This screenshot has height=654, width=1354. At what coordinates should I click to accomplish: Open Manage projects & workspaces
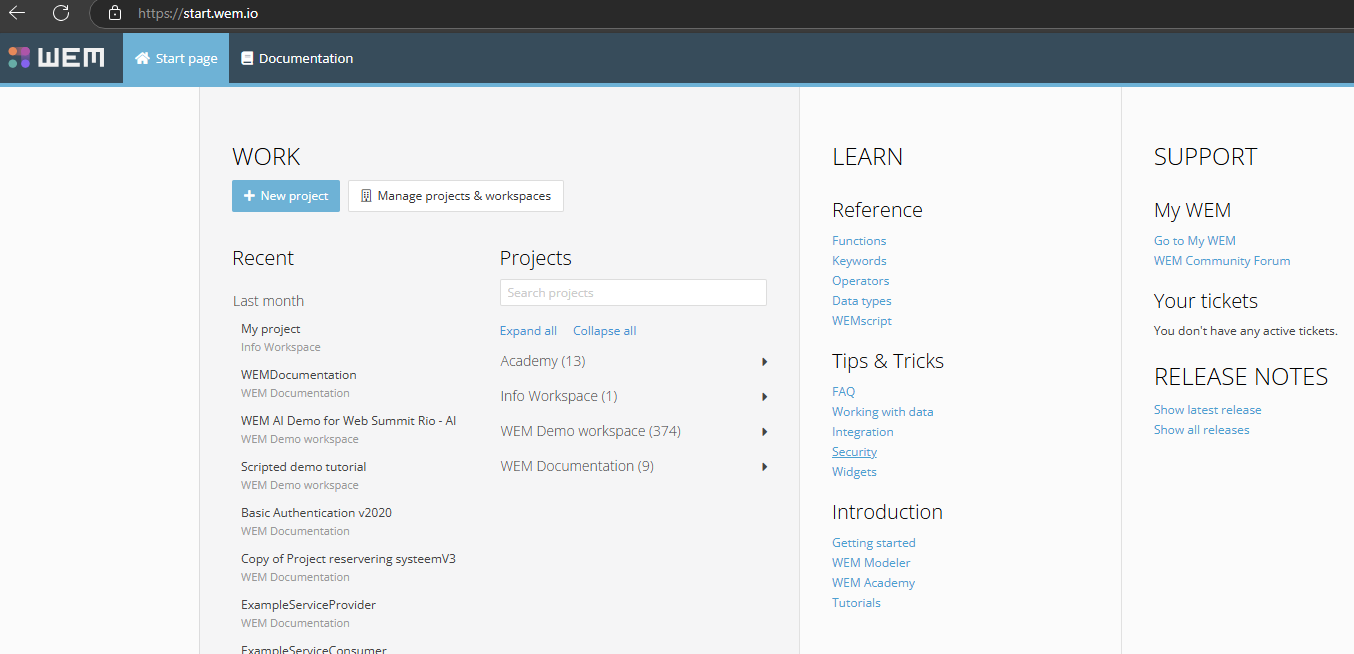456,196
